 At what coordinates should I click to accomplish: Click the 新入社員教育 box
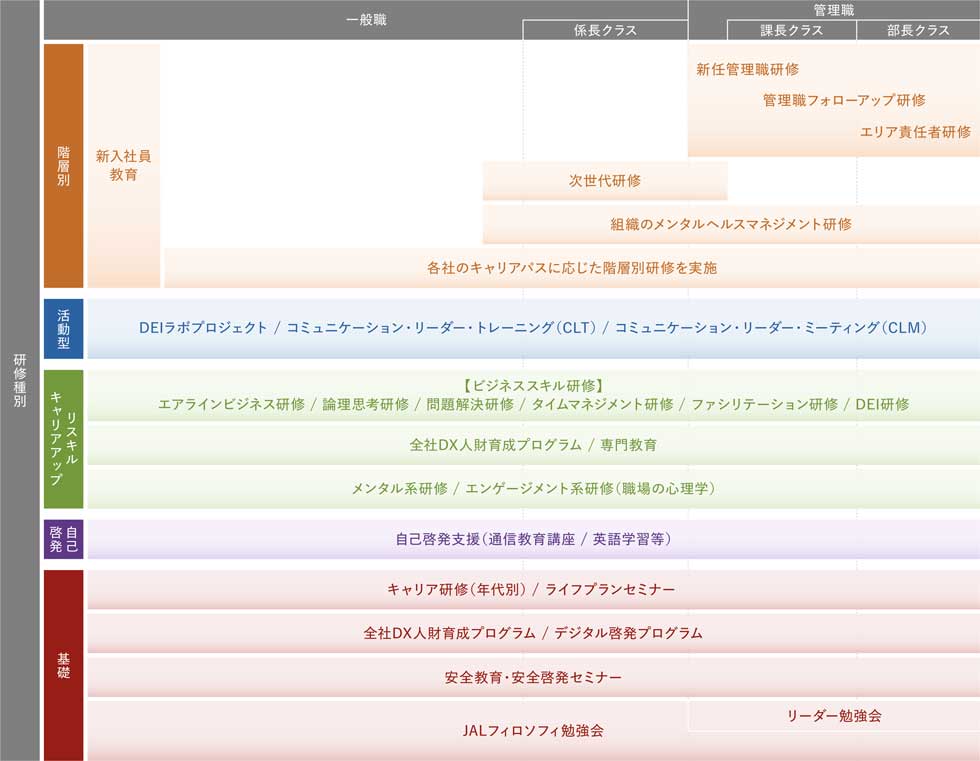(124, 166)
